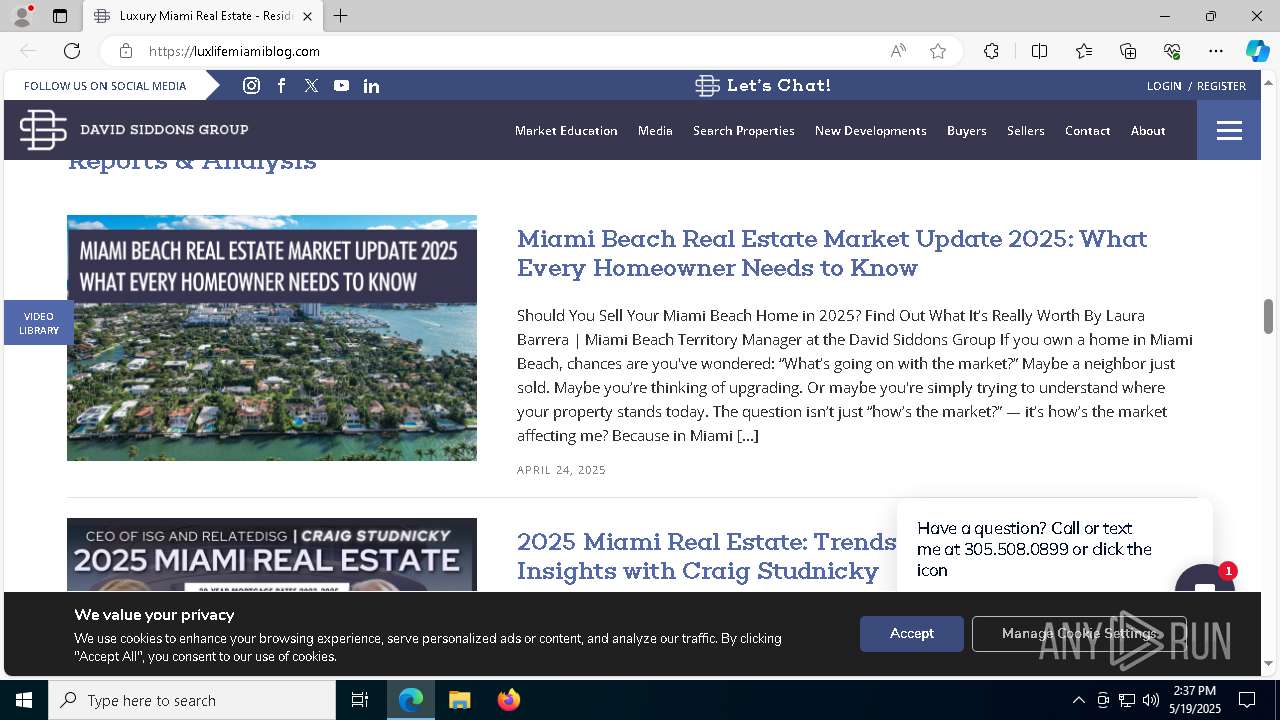The height and width of the screenshot is (720, 1280).
Task: Open the Sellers menu item
Action: click(x=1026, y=131)
